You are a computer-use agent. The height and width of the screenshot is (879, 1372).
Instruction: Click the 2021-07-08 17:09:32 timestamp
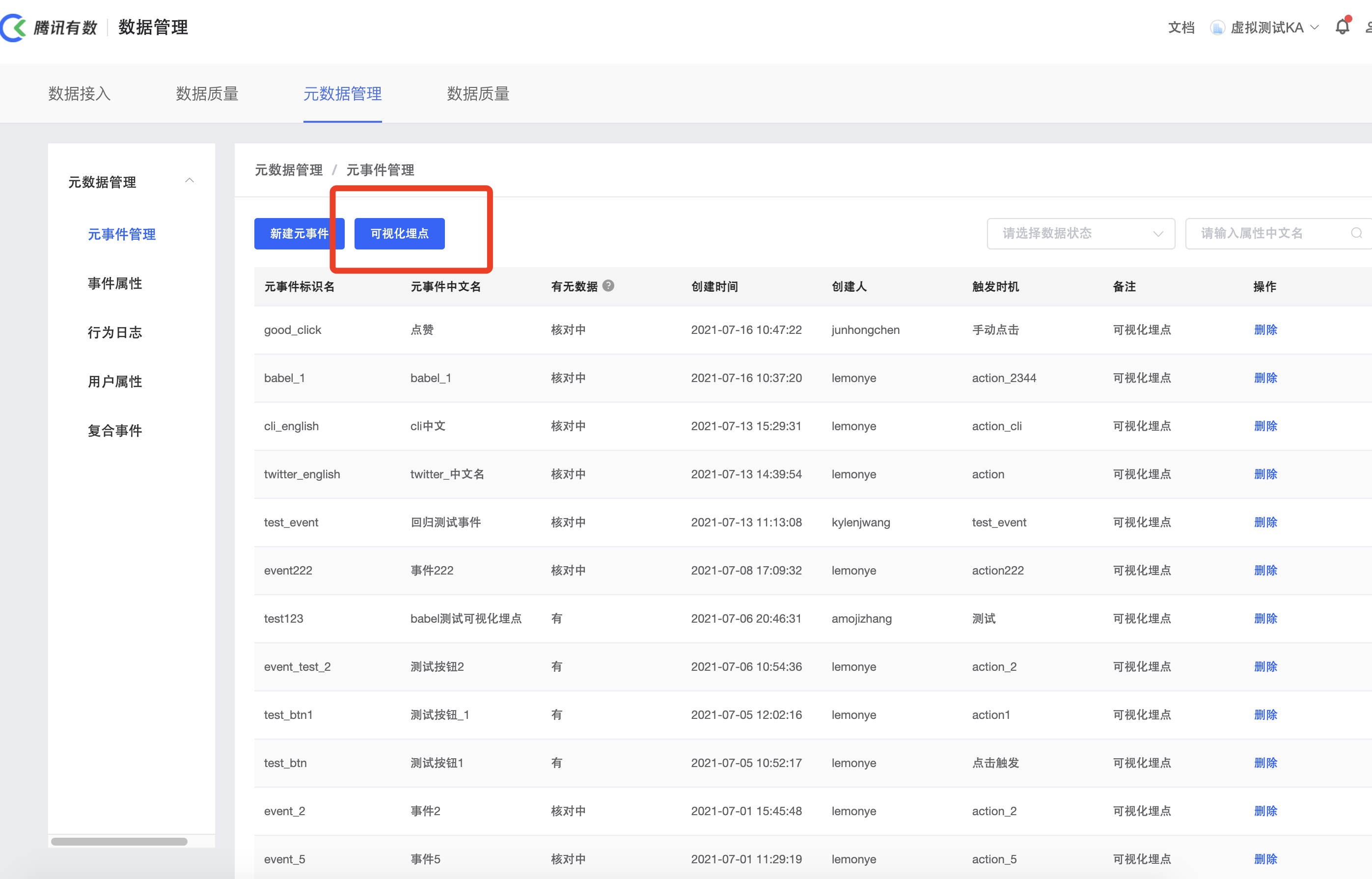746,570
